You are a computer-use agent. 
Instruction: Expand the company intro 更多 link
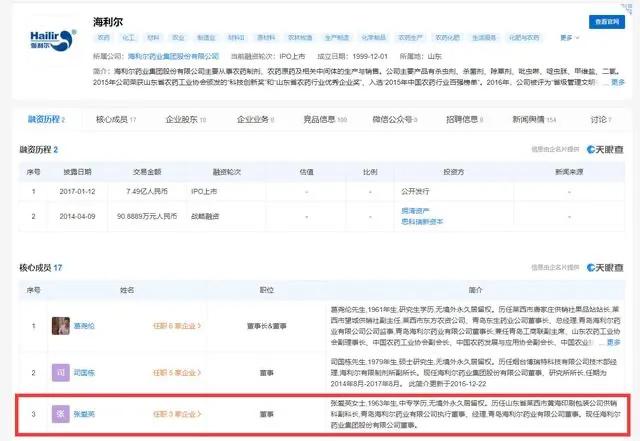[x=618, y=82]
